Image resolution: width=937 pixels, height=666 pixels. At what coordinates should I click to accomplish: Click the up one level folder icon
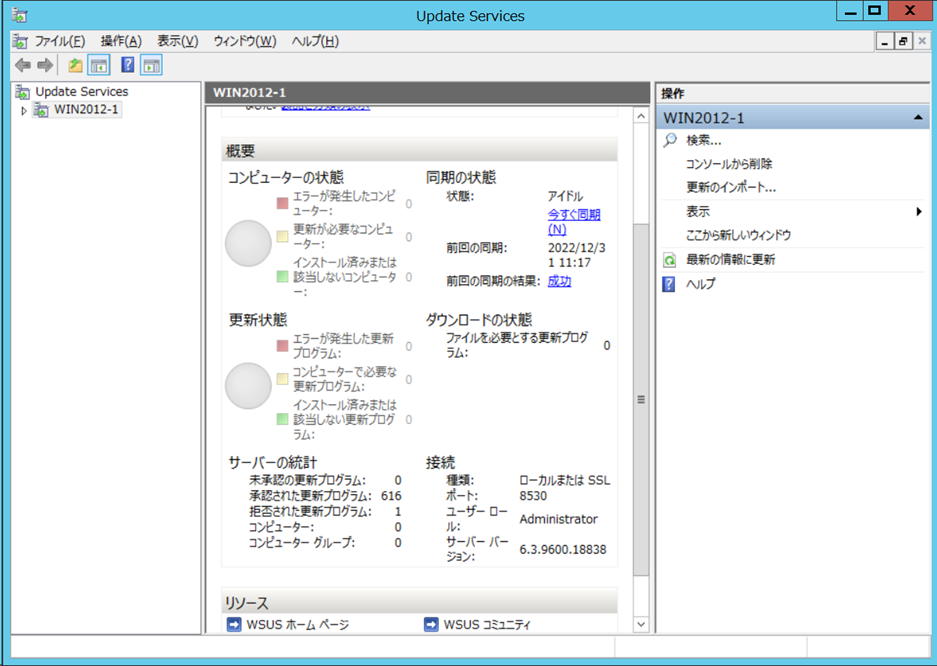(x=75, y=65)
